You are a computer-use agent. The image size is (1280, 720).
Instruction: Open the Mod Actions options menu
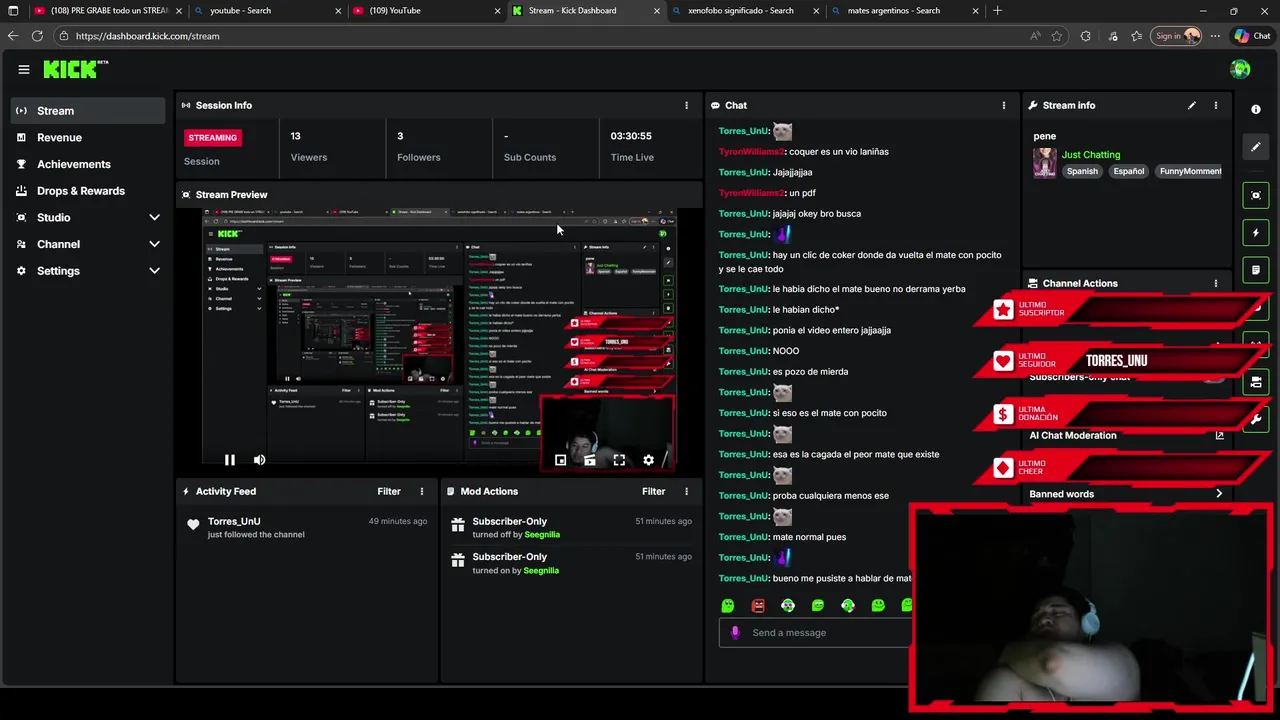click(x=686, y=491)
